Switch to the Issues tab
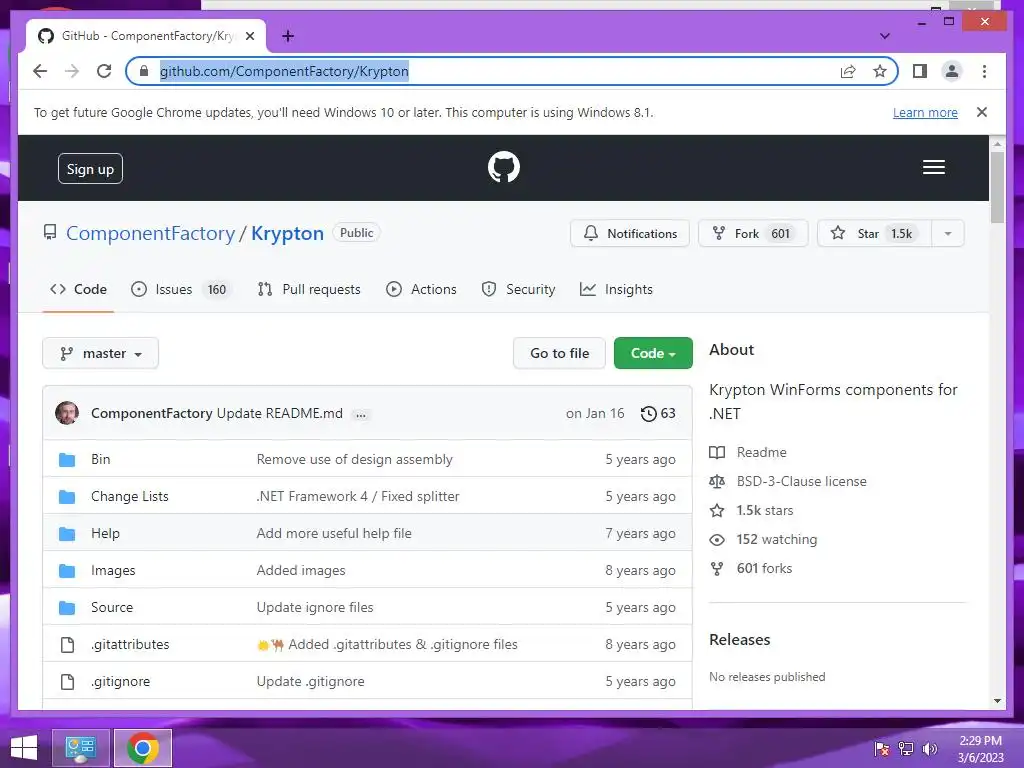Viewport: 1024px width, 768px height. point(181,289)
